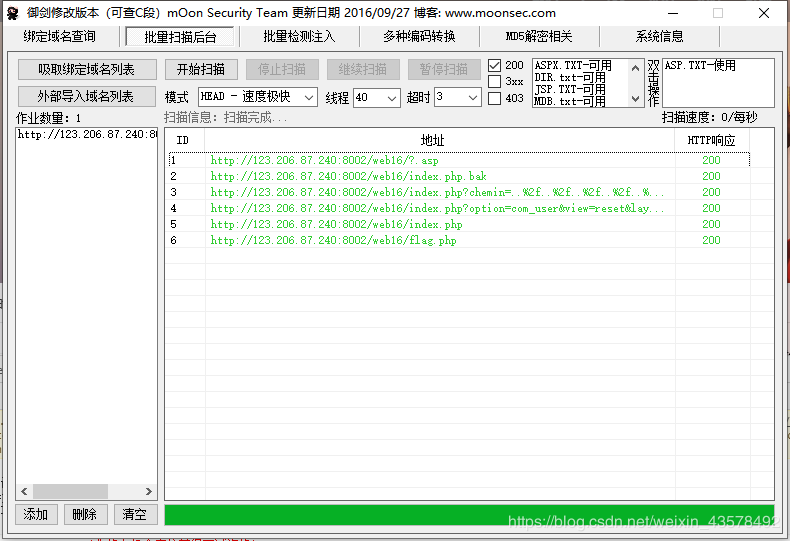Select JSP.TXT-可用 in dictionary list

click(x=570, y=90)
